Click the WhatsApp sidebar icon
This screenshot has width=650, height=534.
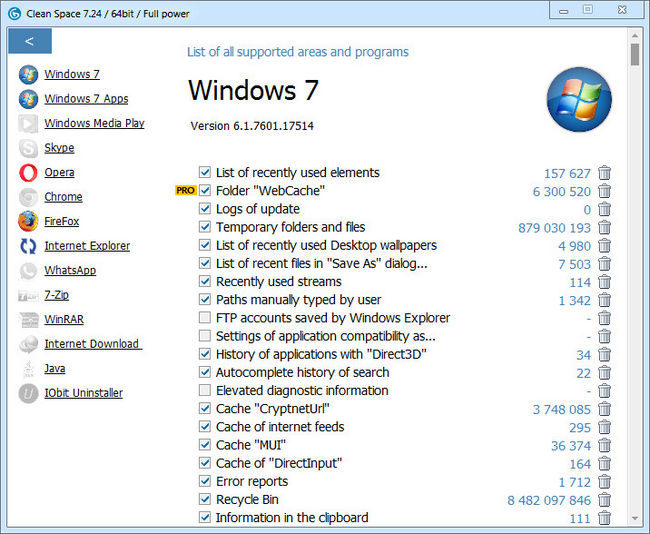pyautogui.click(x=28, y=270)
